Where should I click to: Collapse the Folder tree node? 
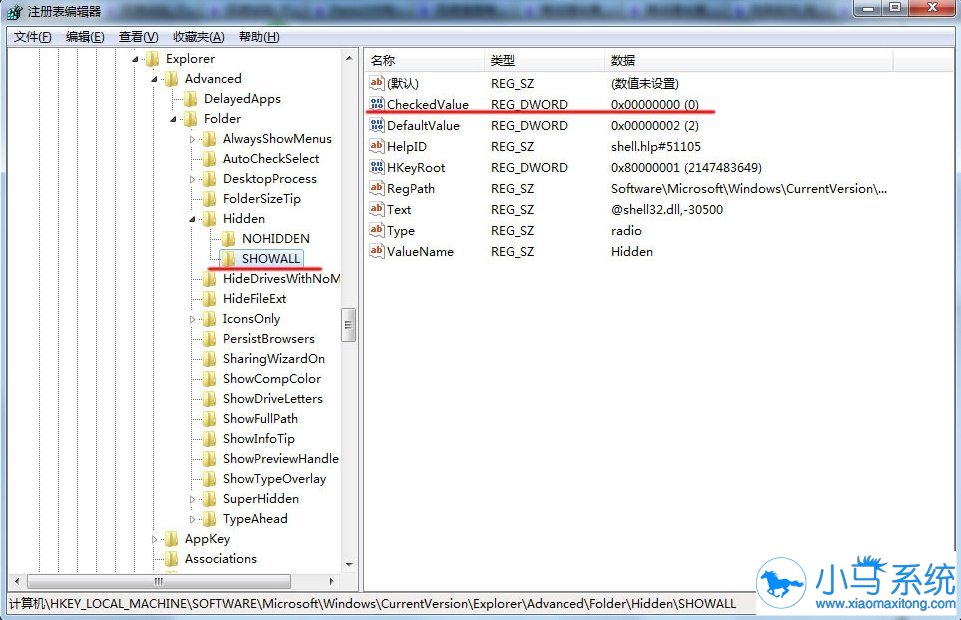click(173, 119)
